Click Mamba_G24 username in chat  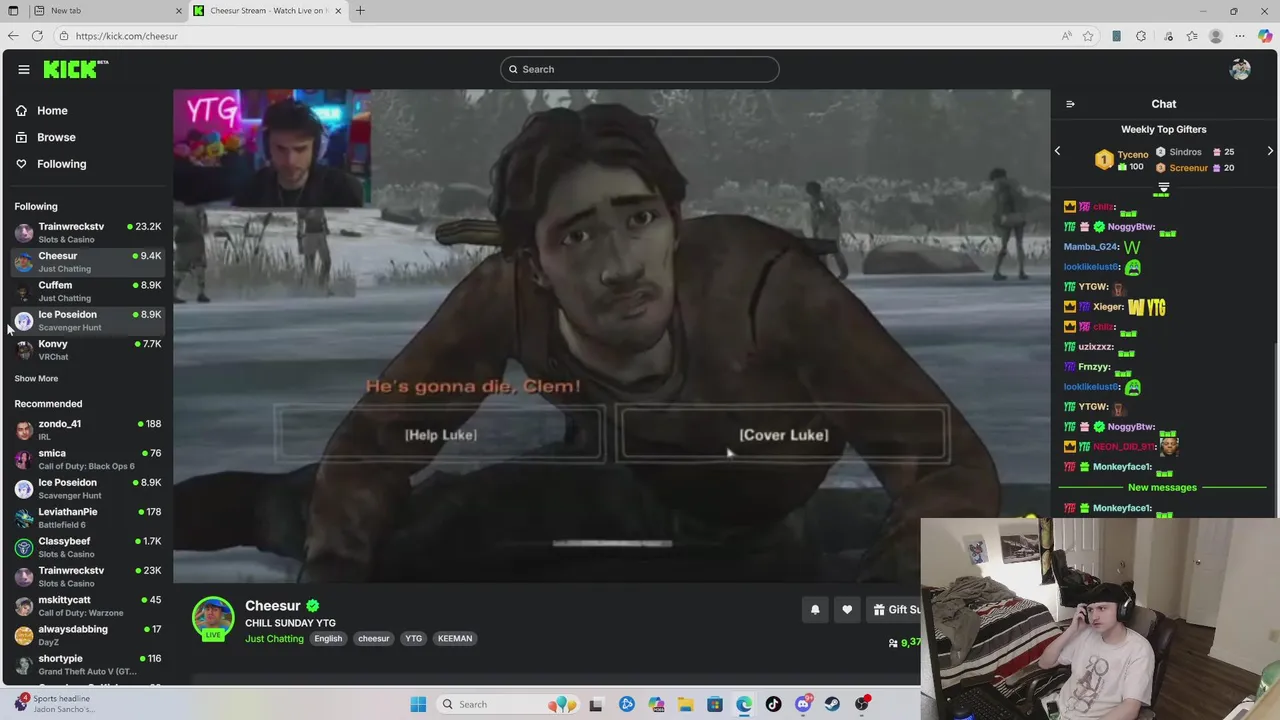[x=1091, y=247]
